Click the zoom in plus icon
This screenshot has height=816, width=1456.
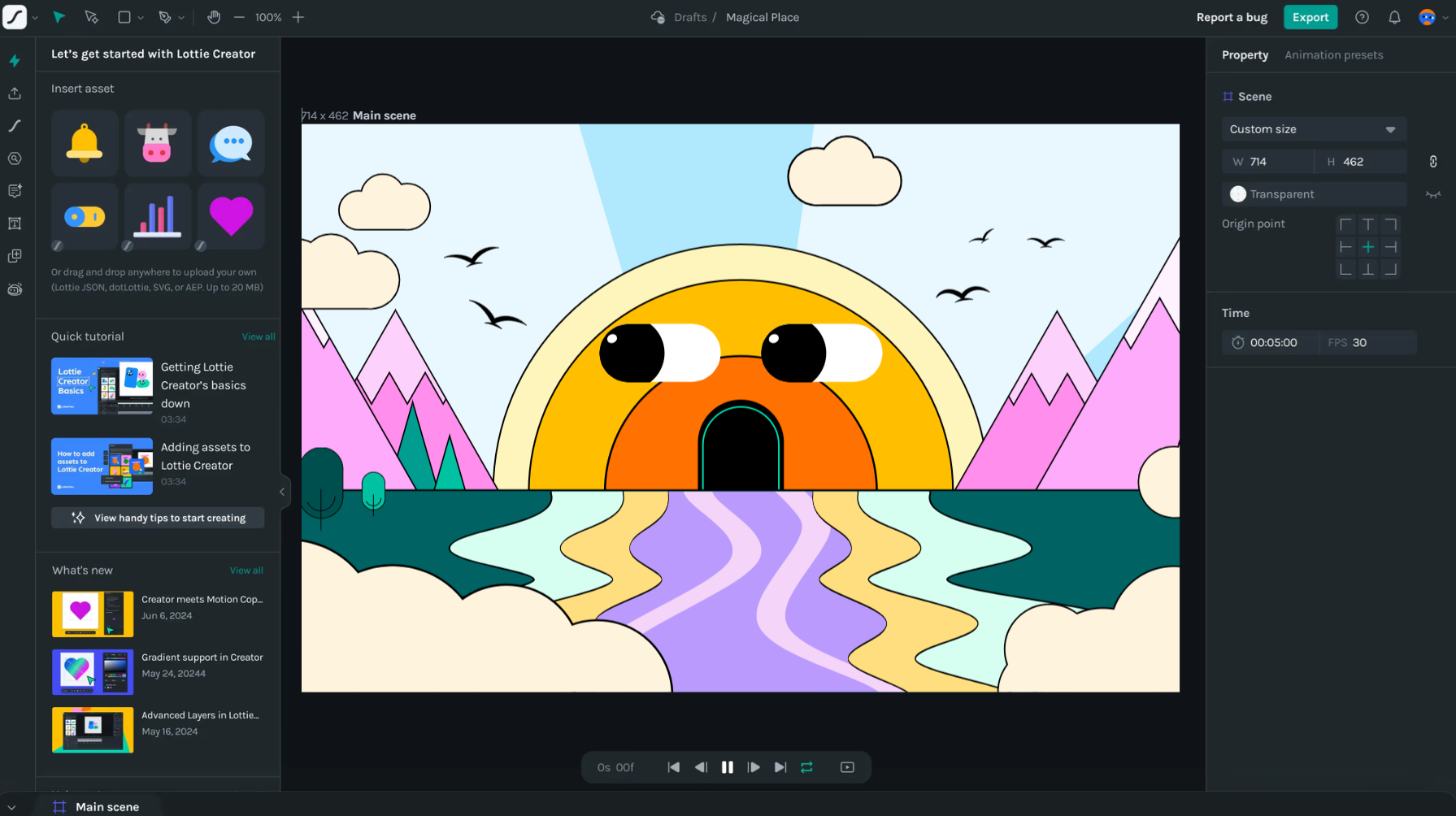pyautogui.click(x=298, y=17)
